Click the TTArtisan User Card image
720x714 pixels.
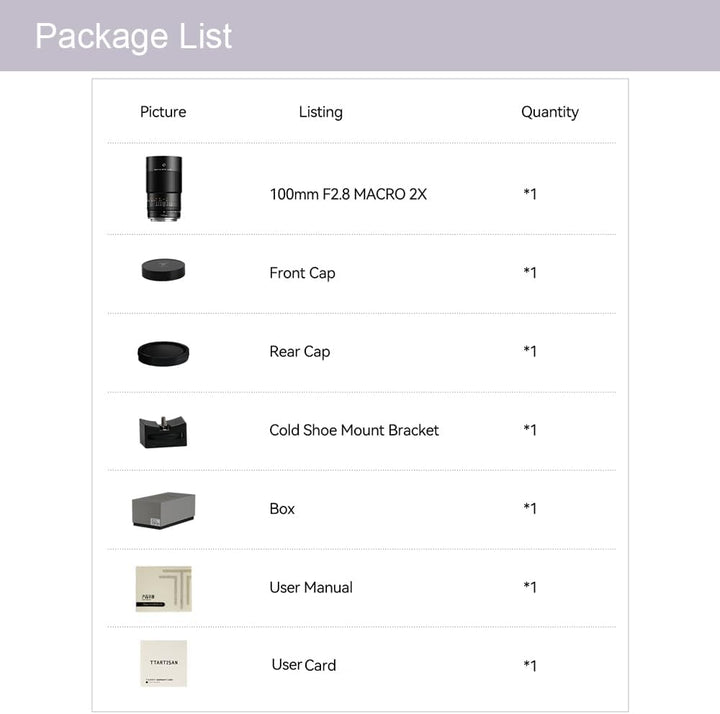pyautogui.click(x=163, y=663)
